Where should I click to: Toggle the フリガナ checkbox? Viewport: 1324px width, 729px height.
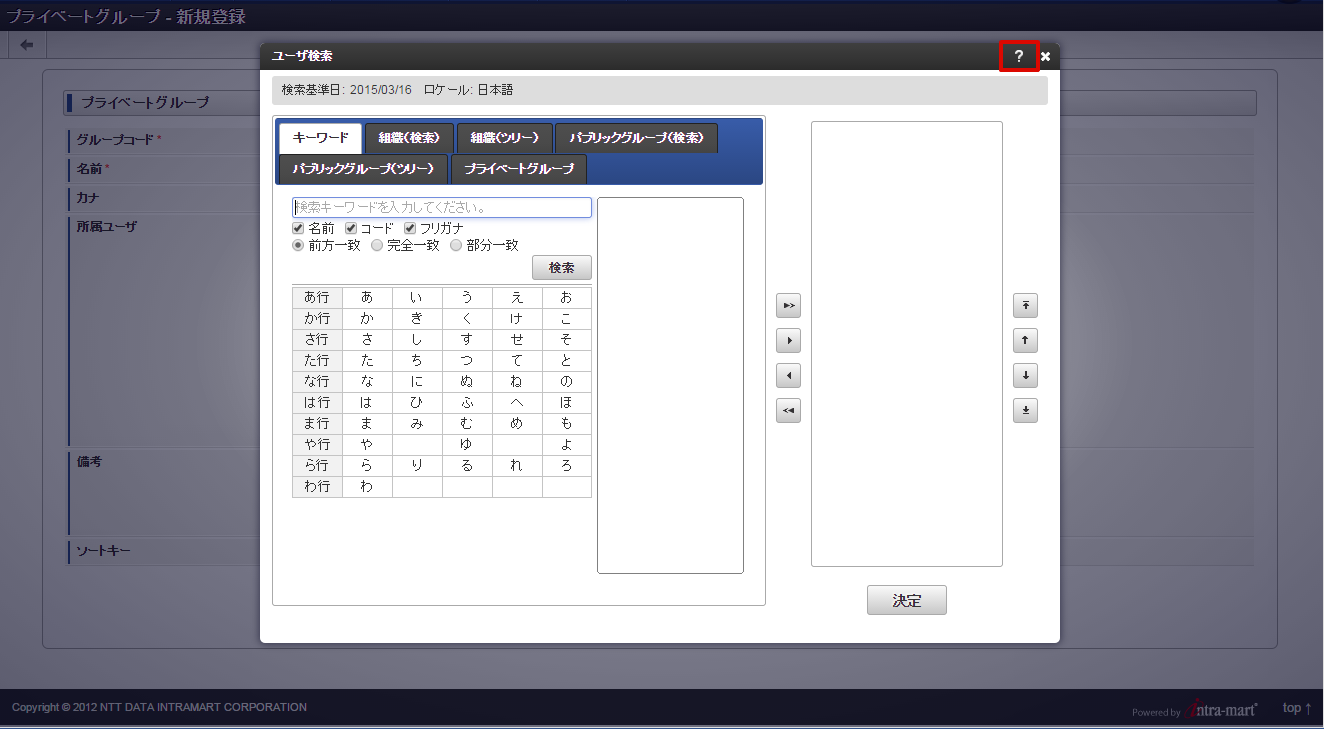(x=410, y=228)
